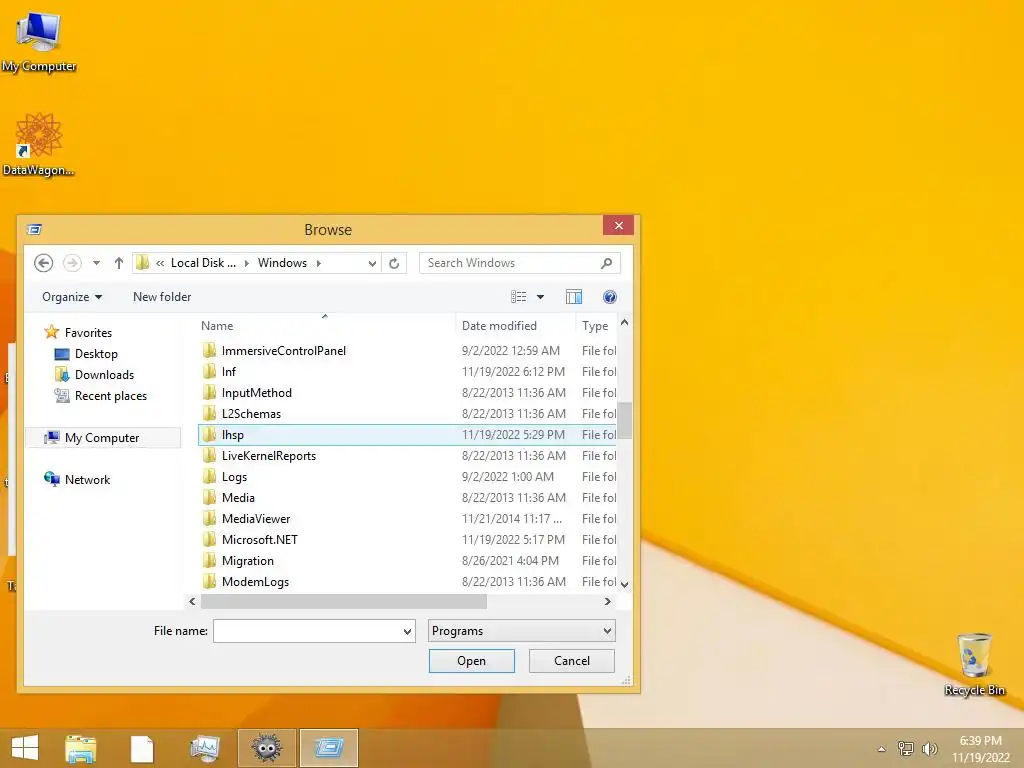
Task: Click the Windows Start button
Action: tap(25, 748)
